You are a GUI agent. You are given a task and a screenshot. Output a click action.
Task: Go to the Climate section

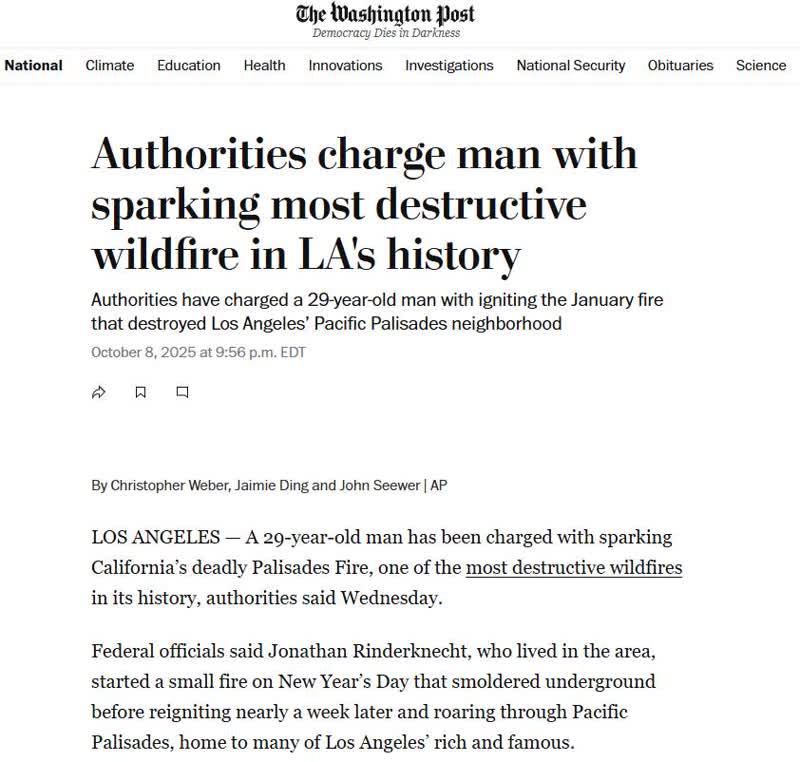coord(109,65)
